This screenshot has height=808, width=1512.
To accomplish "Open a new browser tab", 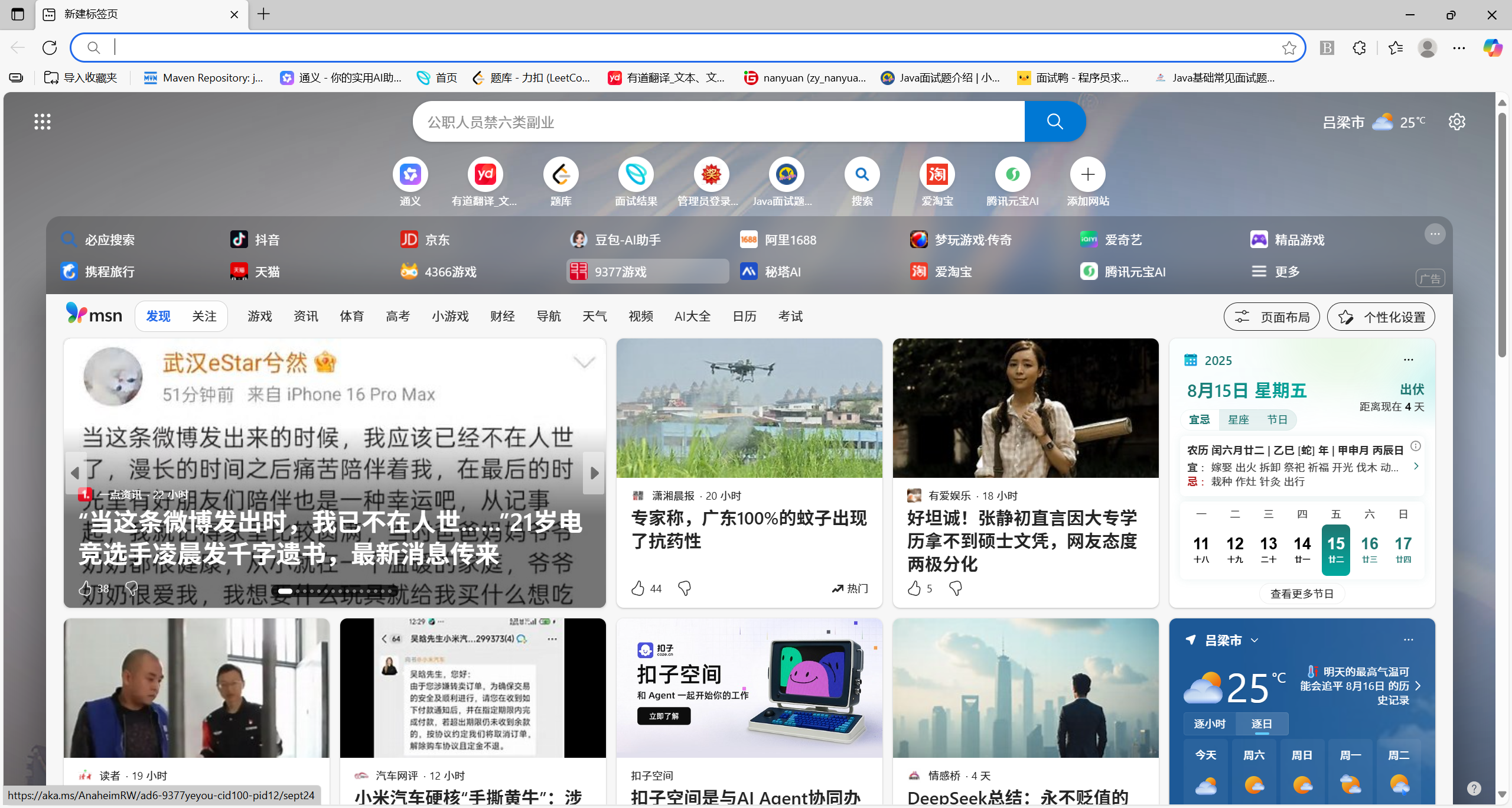I will (x=263, y=14).
